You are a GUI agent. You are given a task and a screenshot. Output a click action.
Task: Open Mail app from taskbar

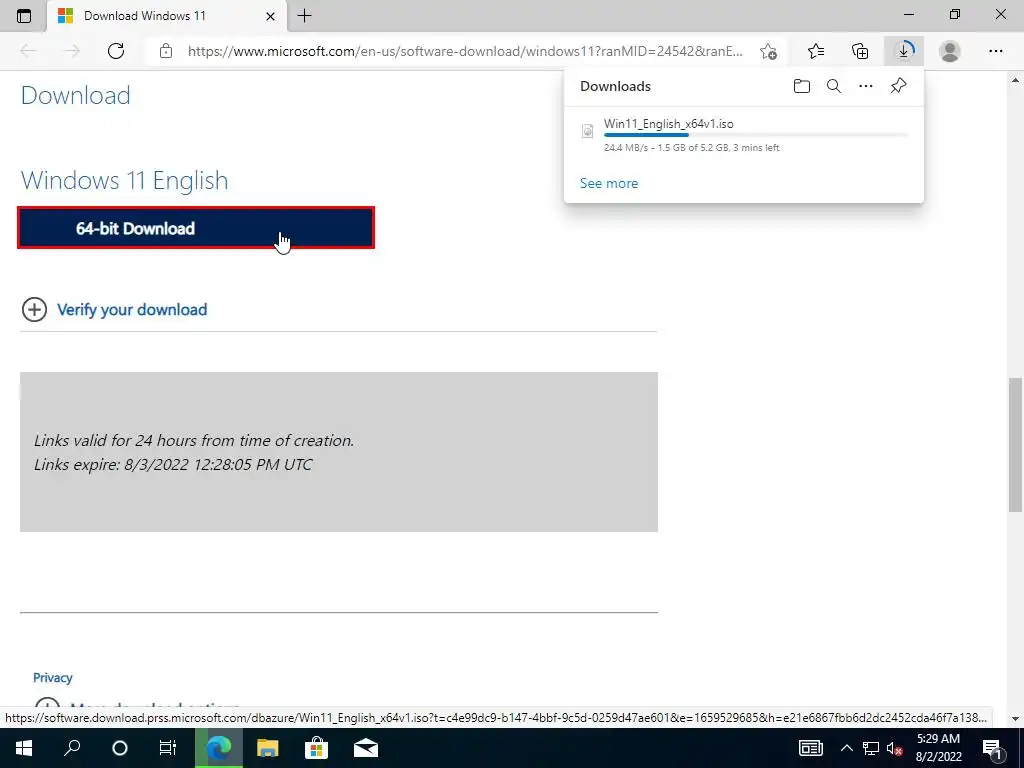tap(366, 748)
